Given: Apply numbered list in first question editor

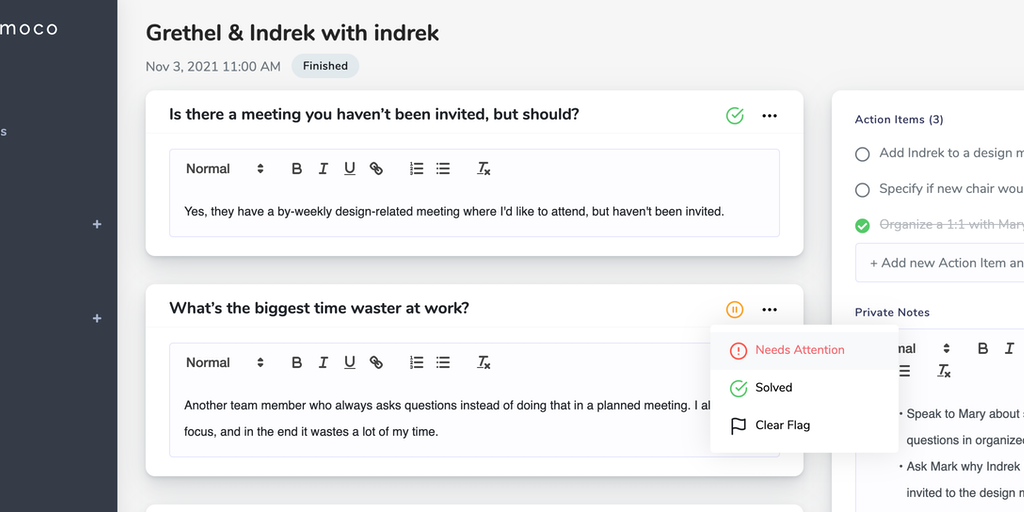Looking at the screenshot, I should [x=417, y=169].
